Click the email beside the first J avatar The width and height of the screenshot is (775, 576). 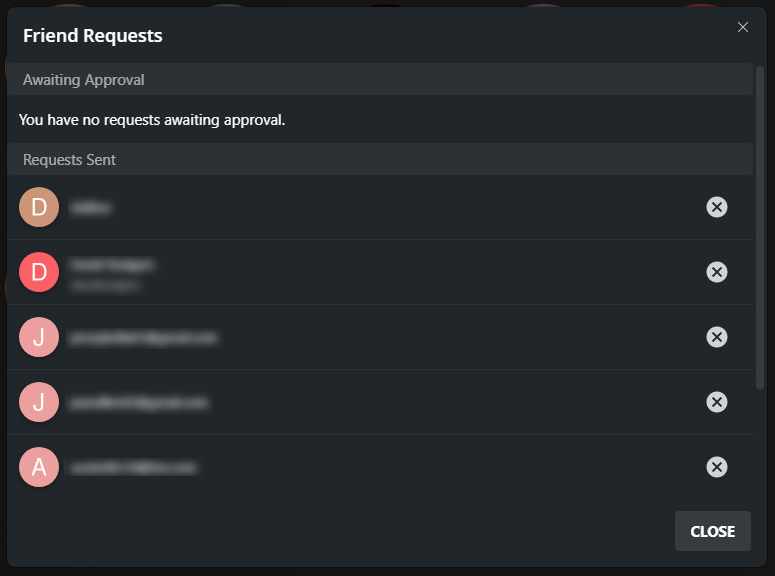143,338
